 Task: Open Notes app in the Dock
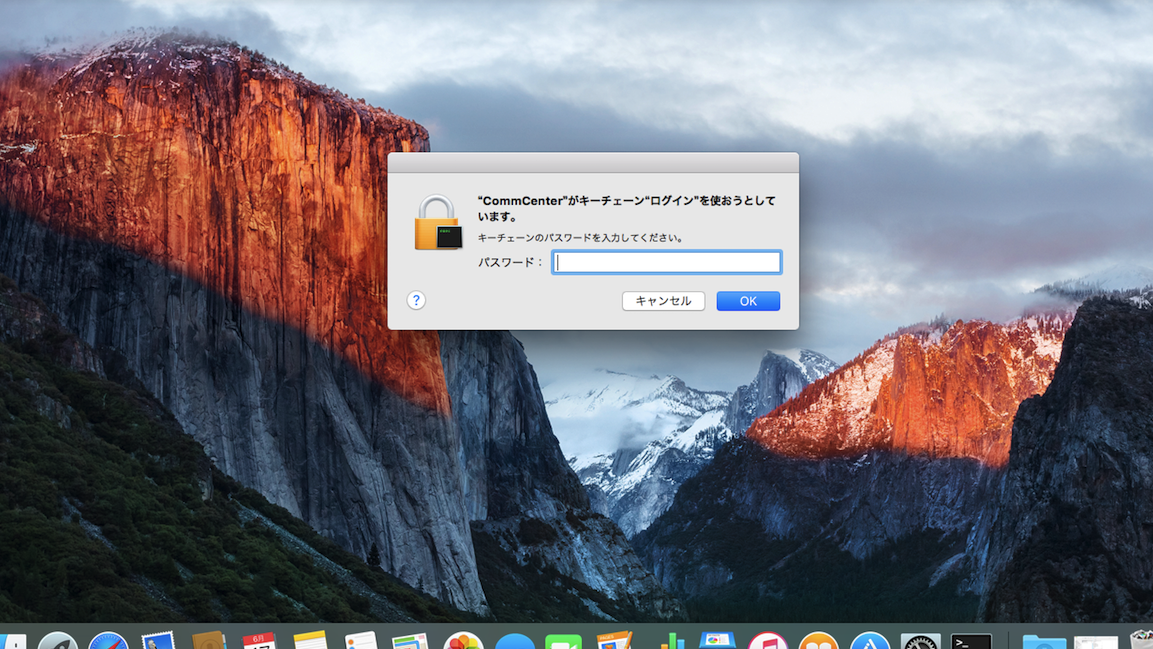pos(310,641)
